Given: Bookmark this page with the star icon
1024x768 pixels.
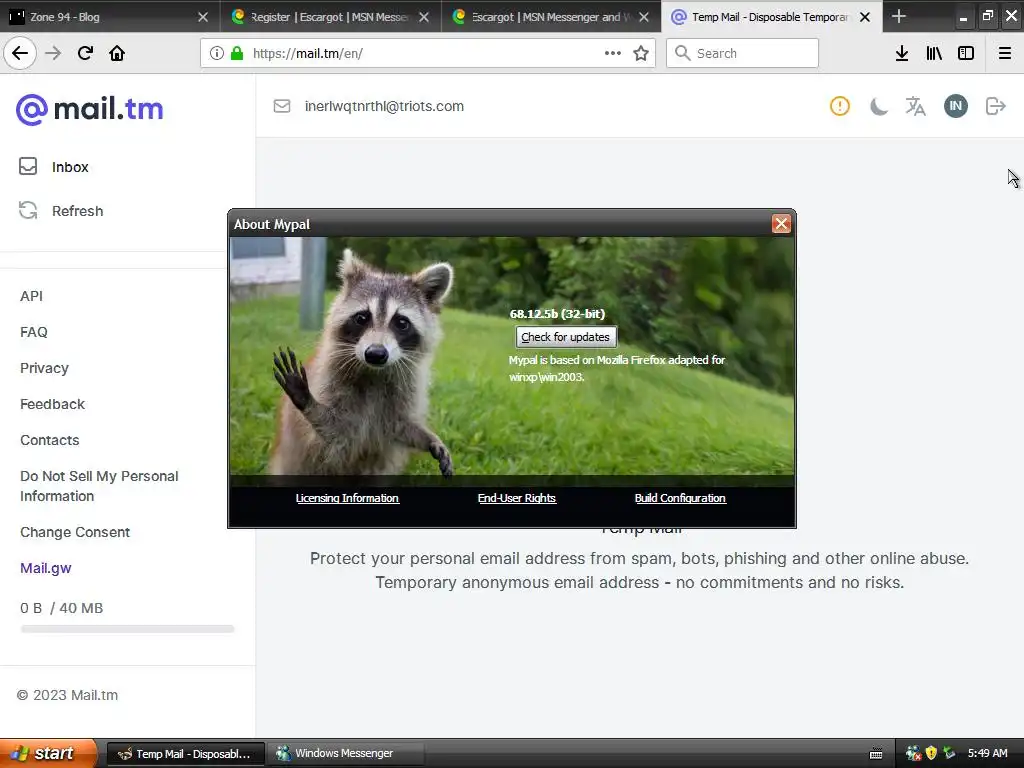Looking at the screenshot, I should click(641, 53).
